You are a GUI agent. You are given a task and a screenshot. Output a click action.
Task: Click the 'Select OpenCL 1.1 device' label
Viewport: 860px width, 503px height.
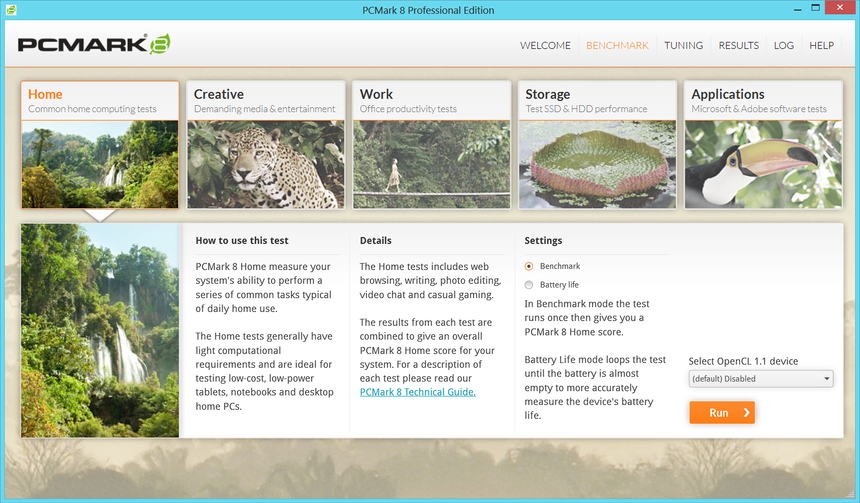[743, 361]
